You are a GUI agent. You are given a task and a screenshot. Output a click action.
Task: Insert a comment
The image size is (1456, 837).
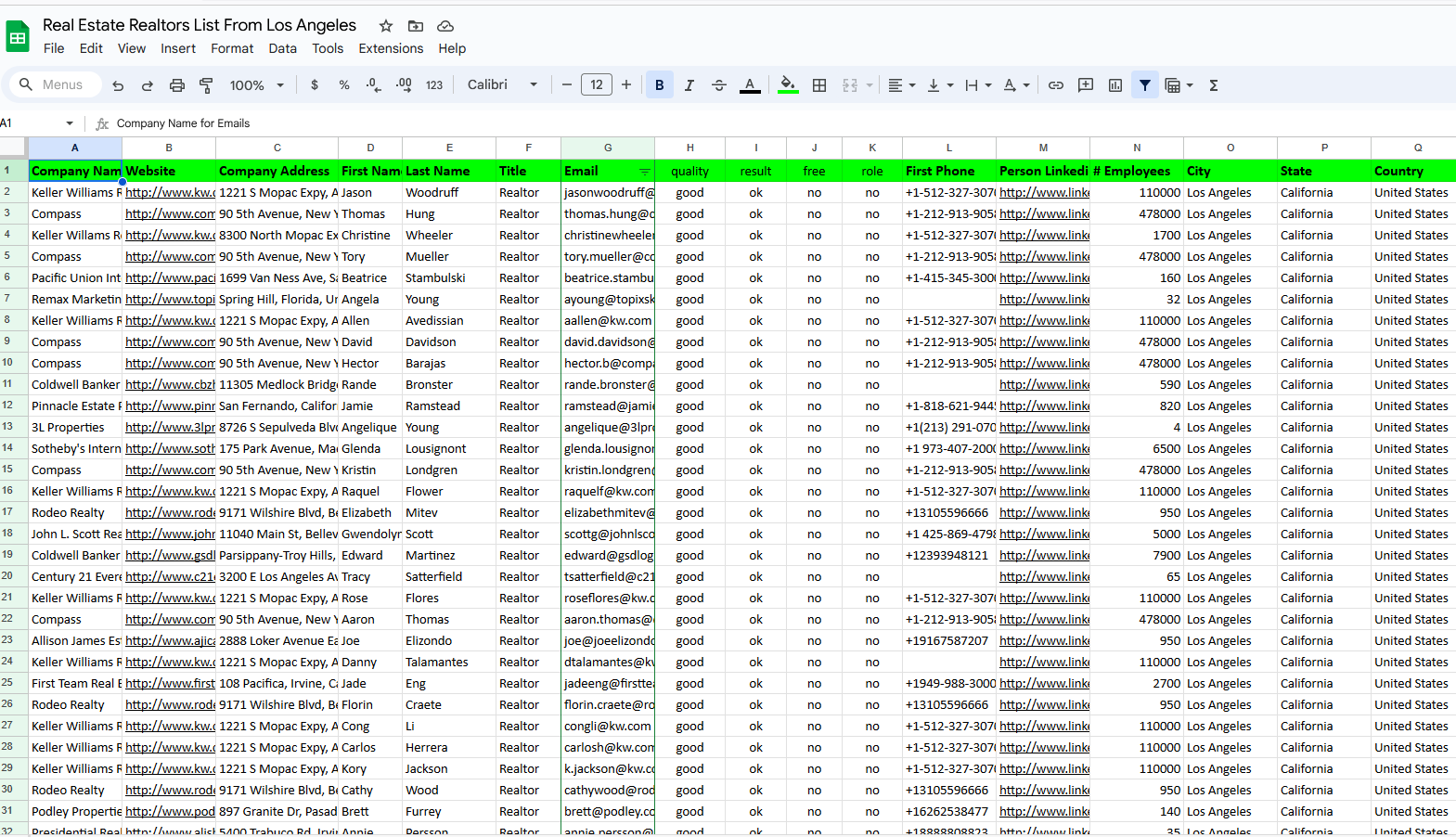[1086, 85]
